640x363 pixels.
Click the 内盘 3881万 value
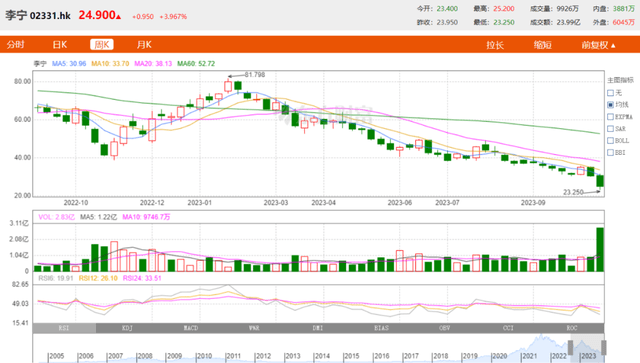[x=623, y=9]
